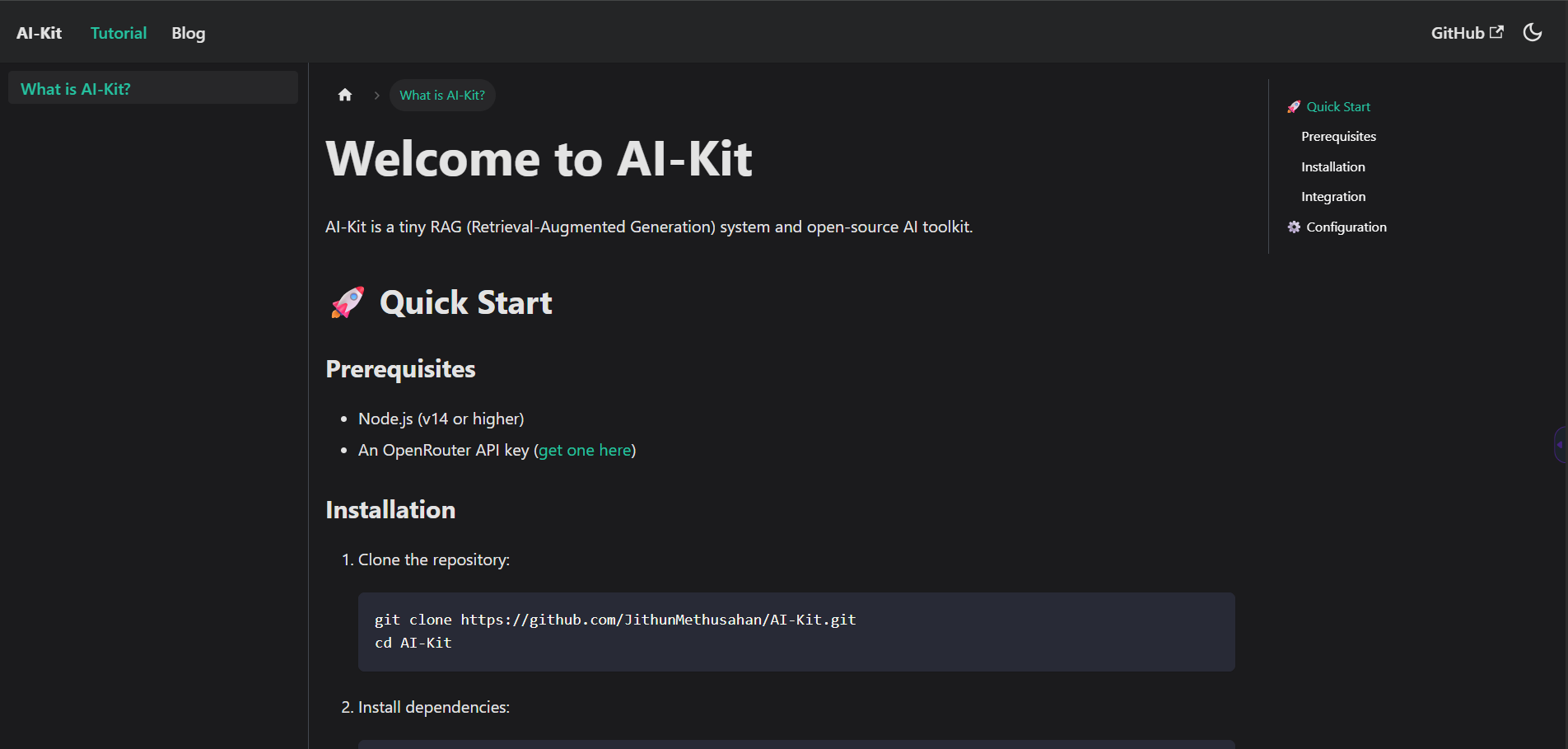Jump to Prerequisites via the table of contents

1338,136
